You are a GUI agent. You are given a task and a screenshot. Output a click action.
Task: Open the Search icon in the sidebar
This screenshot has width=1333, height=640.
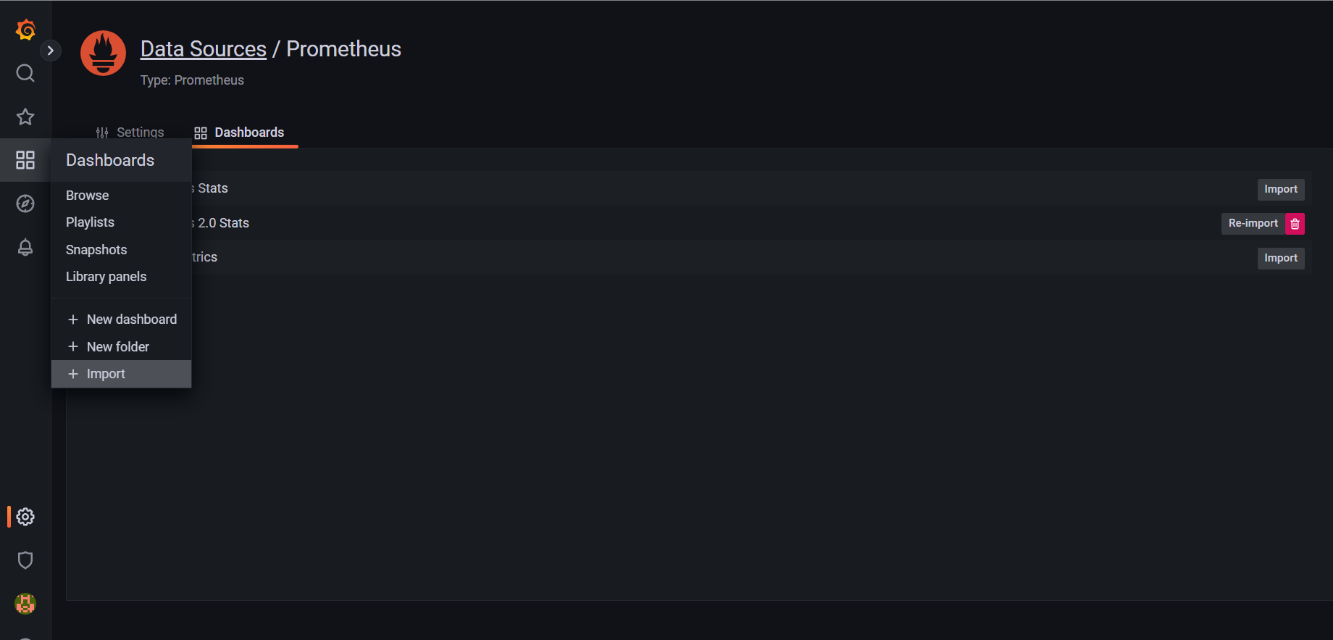[x=25, y=72]
